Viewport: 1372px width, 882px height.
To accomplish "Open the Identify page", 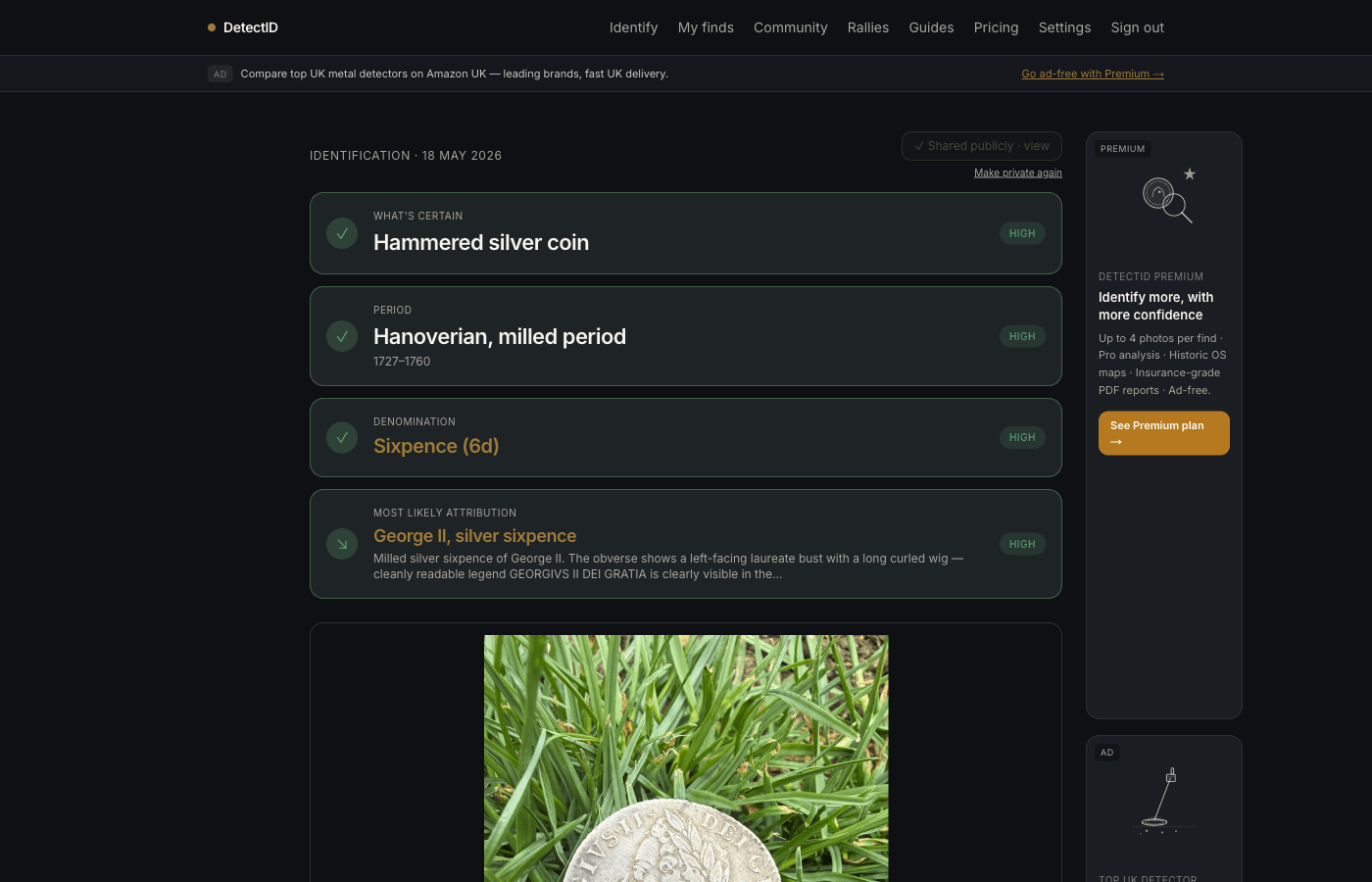I will (x=633, y=27).
